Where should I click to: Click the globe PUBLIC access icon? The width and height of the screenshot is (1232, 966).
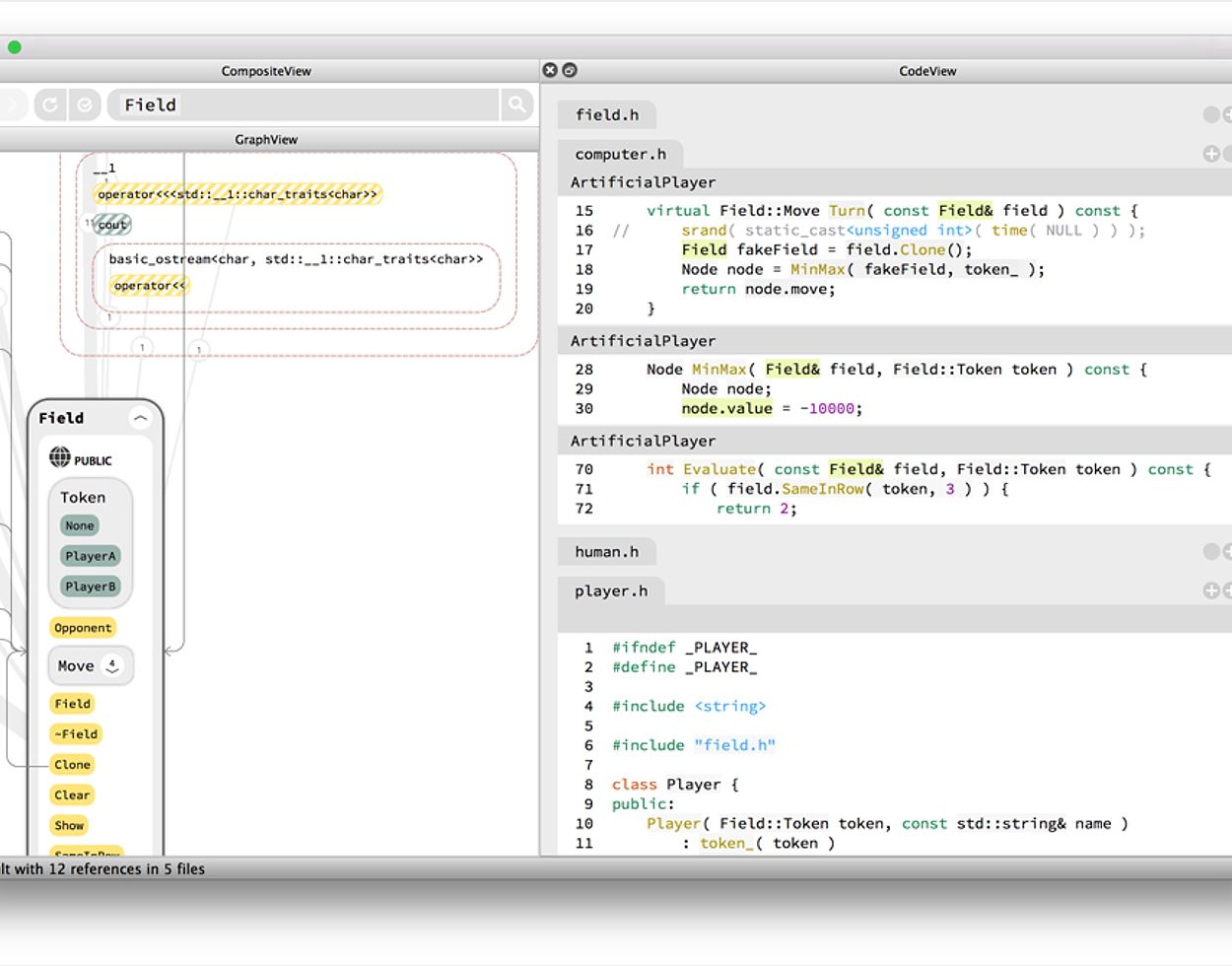(x=60, y=457)
